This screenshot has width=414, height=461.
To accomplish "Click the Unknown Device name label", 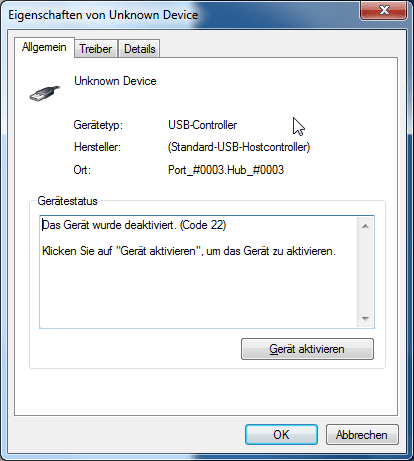I will point(115,81).
